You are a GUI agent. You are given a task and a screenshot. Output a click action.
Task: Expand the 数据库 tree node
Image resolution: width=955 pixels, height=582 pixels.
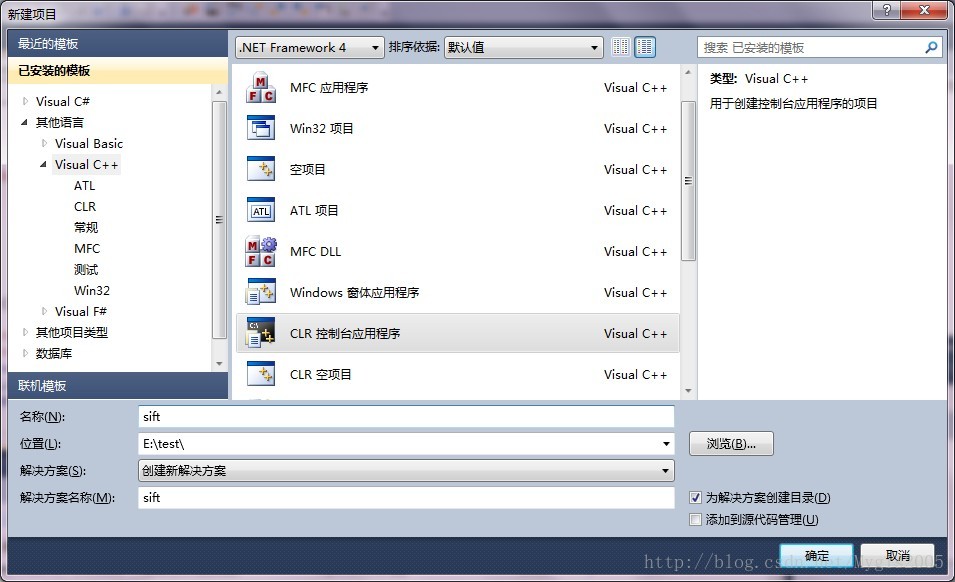point(26,354)
